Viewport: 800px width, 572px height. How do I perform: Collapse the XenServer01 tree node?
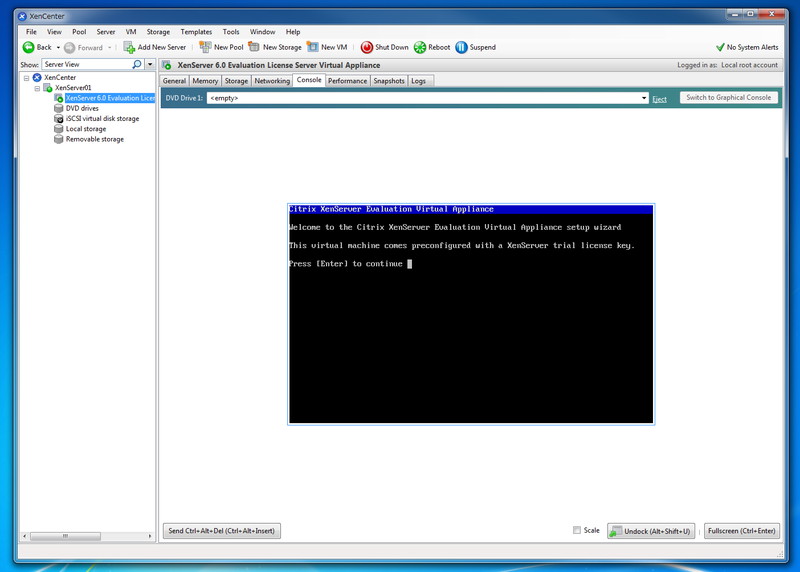click(x=37, y=88)
